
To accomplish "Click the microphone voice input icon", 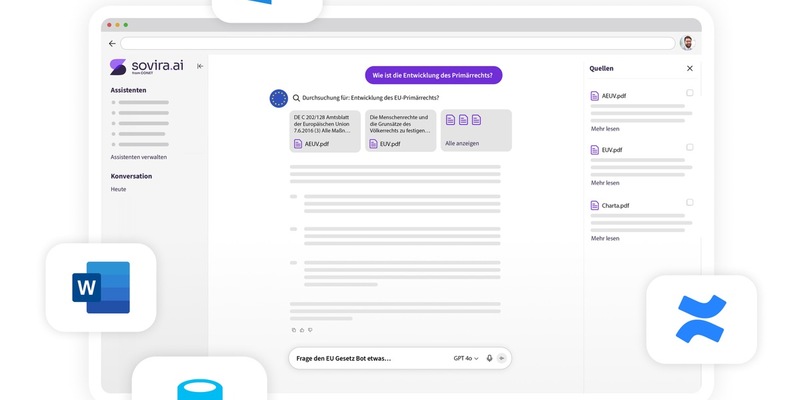I will (x=489, y=358).
